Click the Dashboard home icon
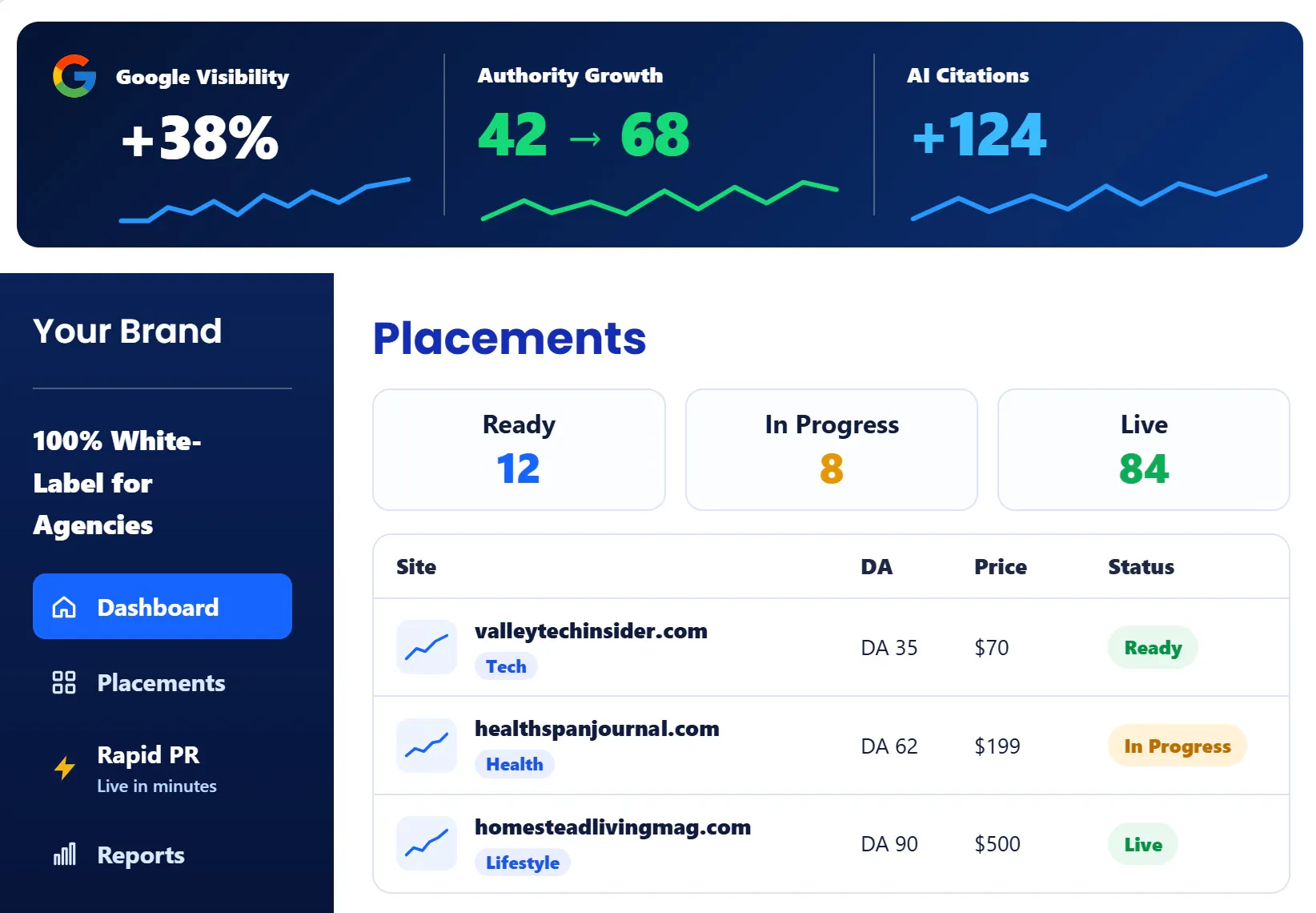Screen dimensions: 1316x913 [x=64, y=607]
